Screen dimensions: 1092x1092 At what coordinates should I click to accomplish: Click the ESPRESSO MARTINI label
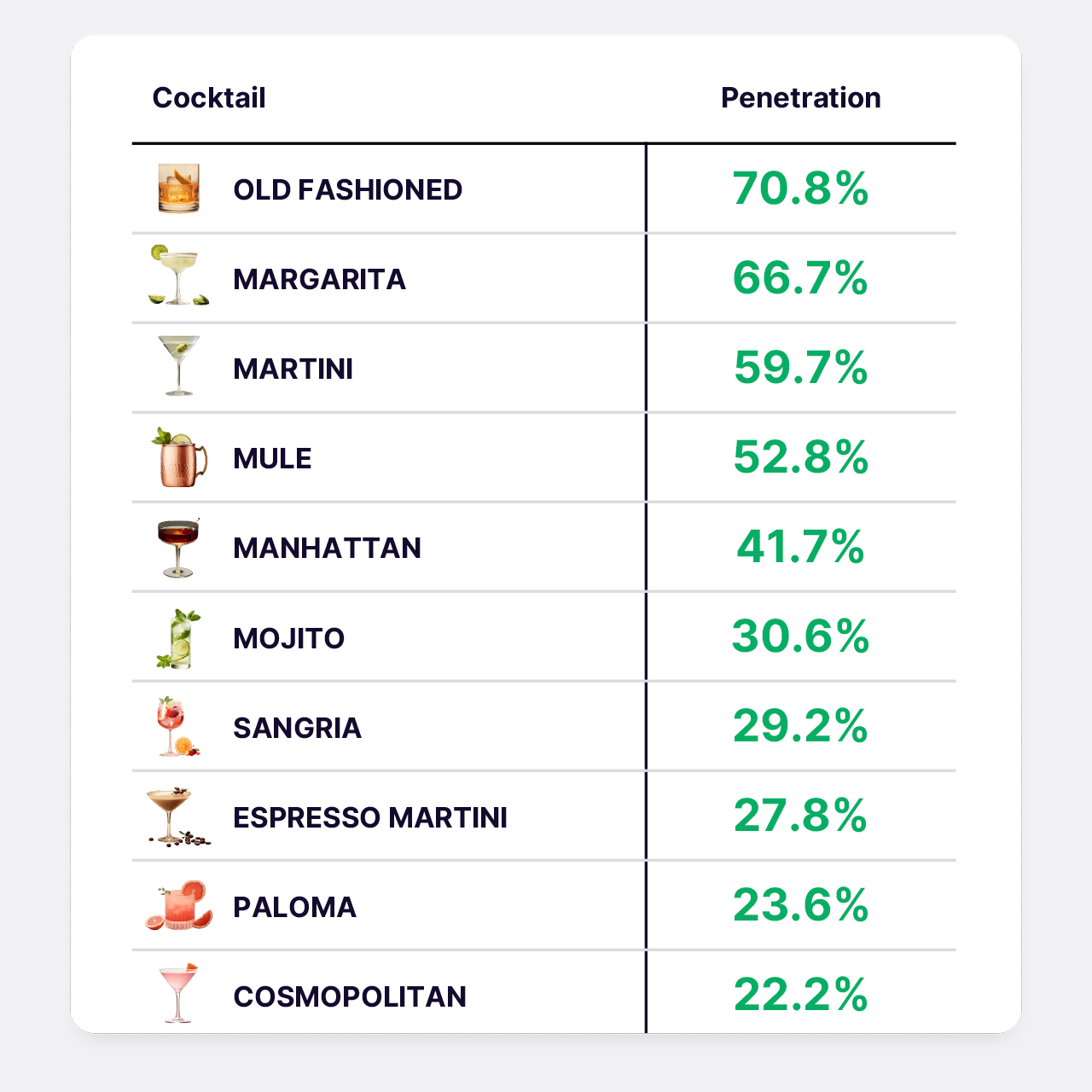[370, 817]
